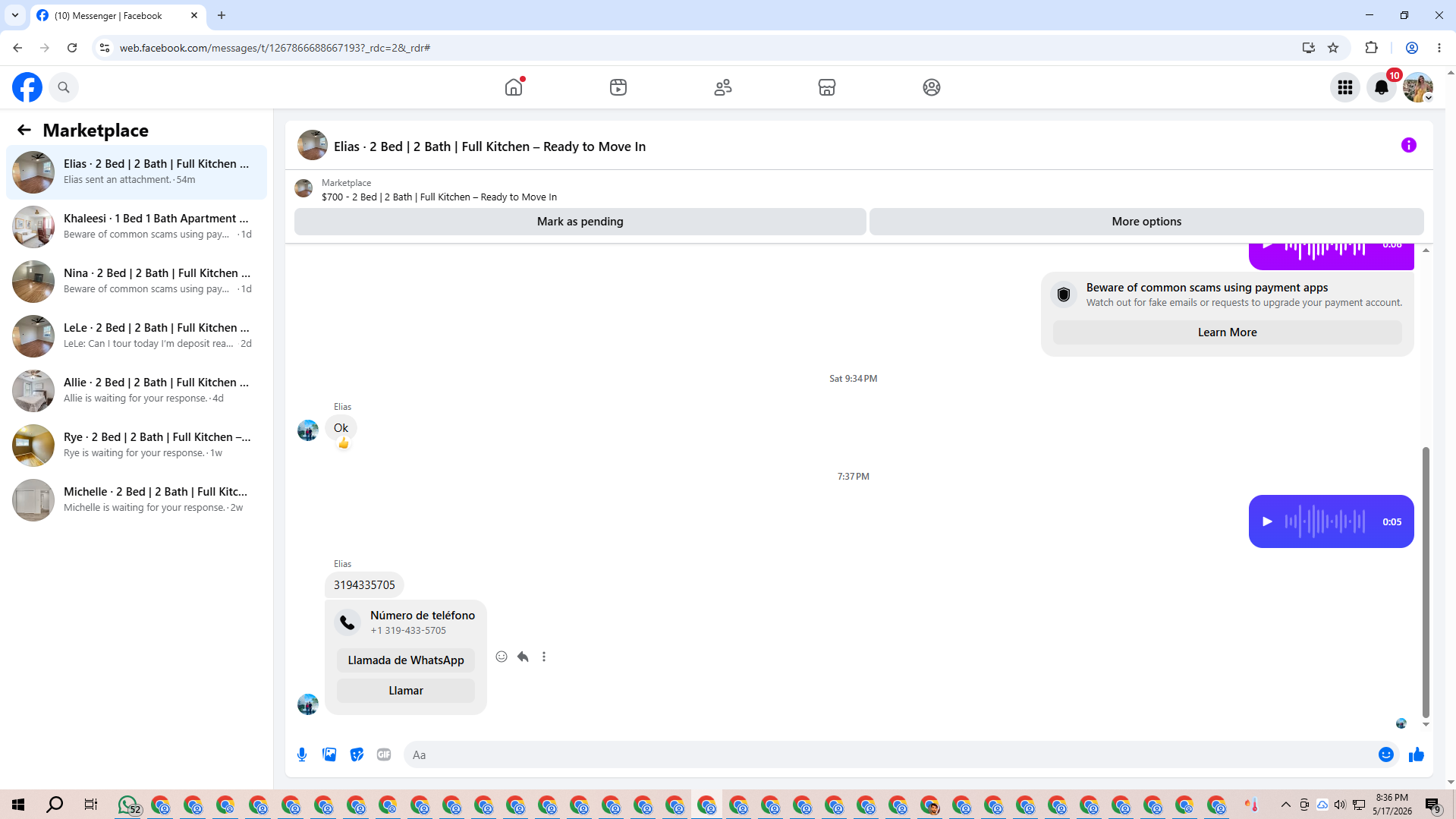Open Windows Start menu

click(18, 805)
